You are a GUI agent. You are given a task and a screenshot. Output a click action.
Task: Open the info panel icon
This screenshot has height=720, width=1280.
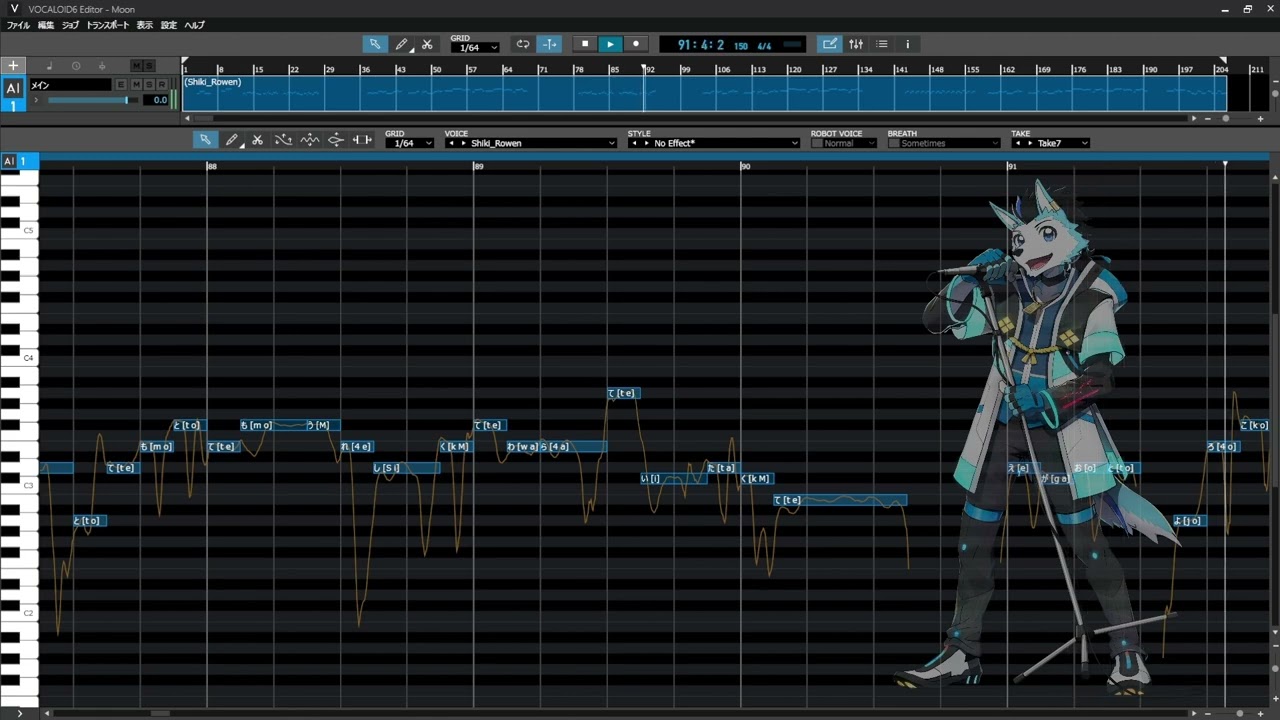908,44
